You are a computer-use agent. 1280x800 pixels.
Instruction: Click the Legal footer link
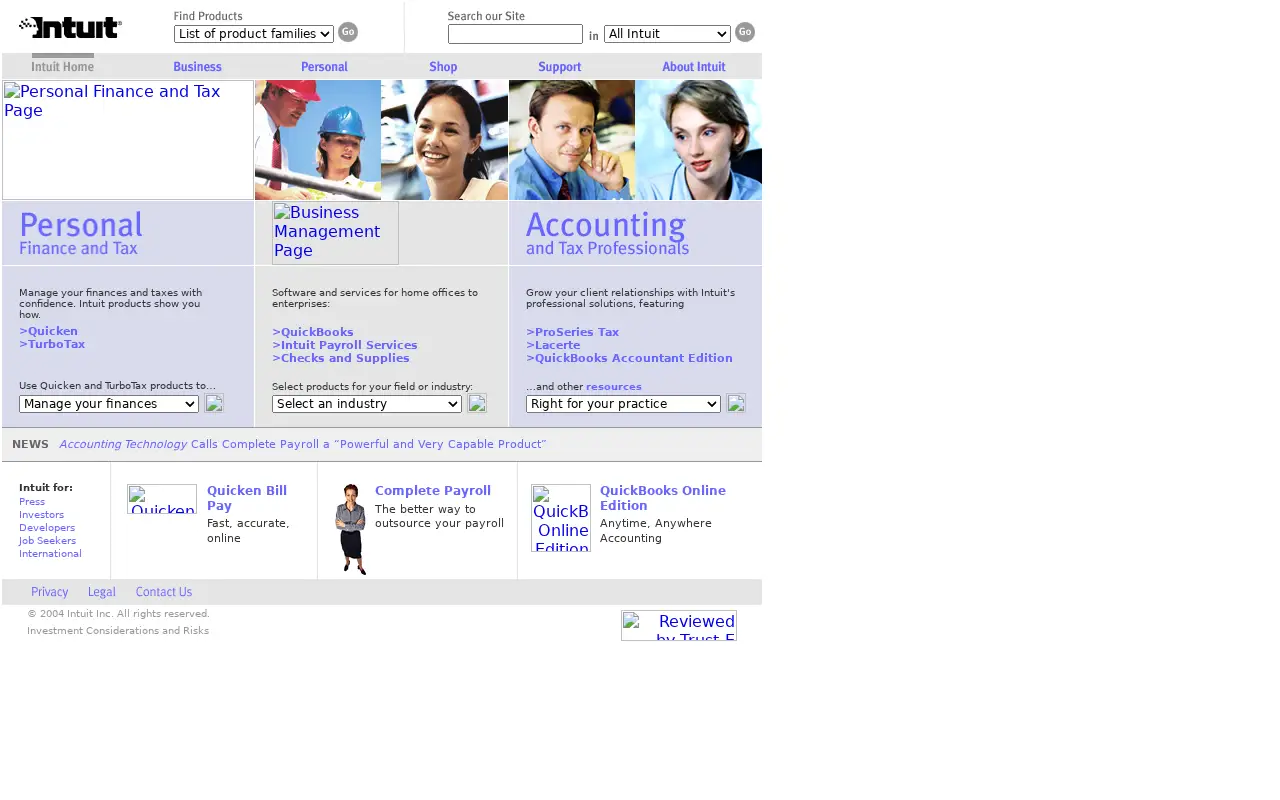(x=102, y=592)
